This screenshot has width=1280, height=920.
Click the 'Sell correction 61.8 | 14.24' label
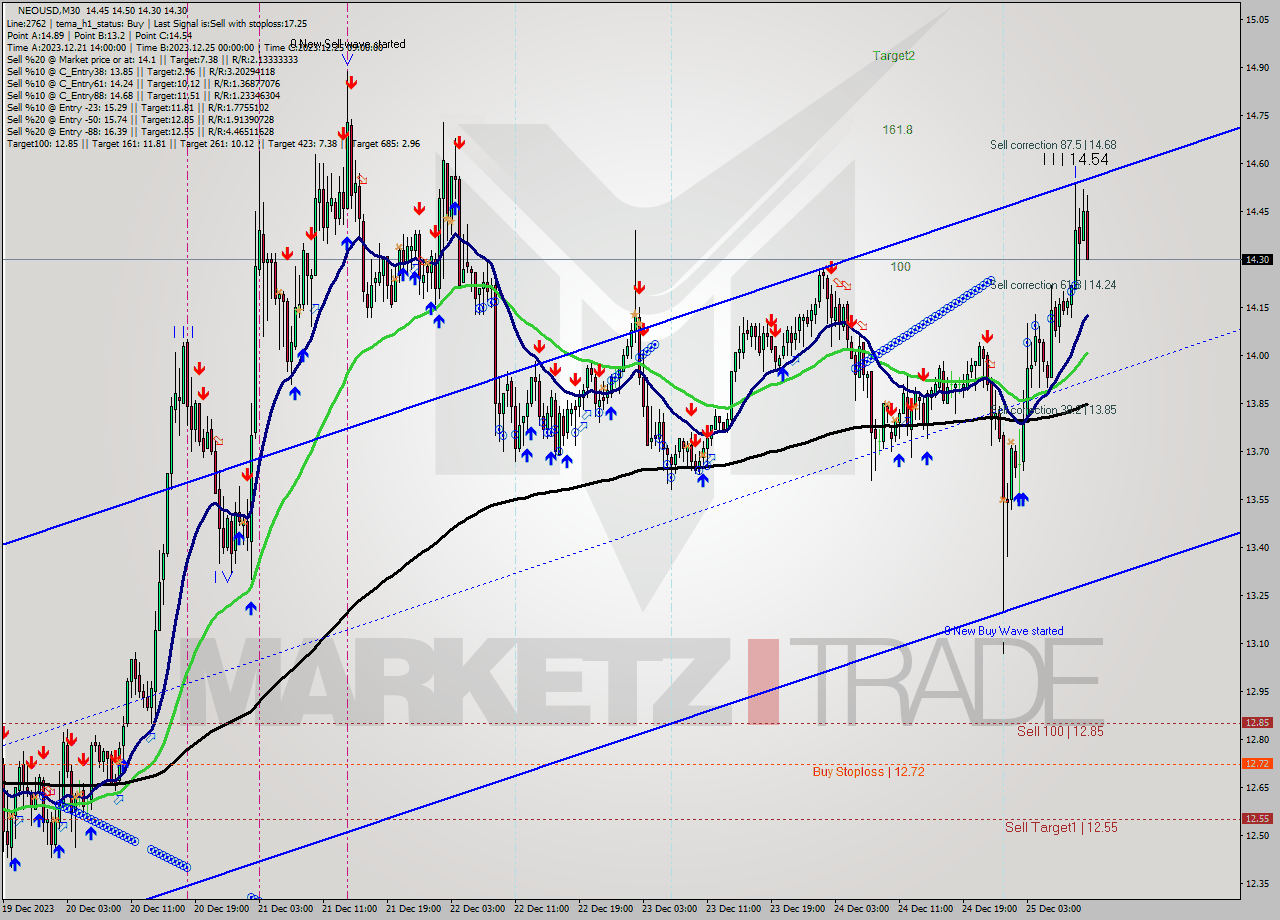point(1053,285)
